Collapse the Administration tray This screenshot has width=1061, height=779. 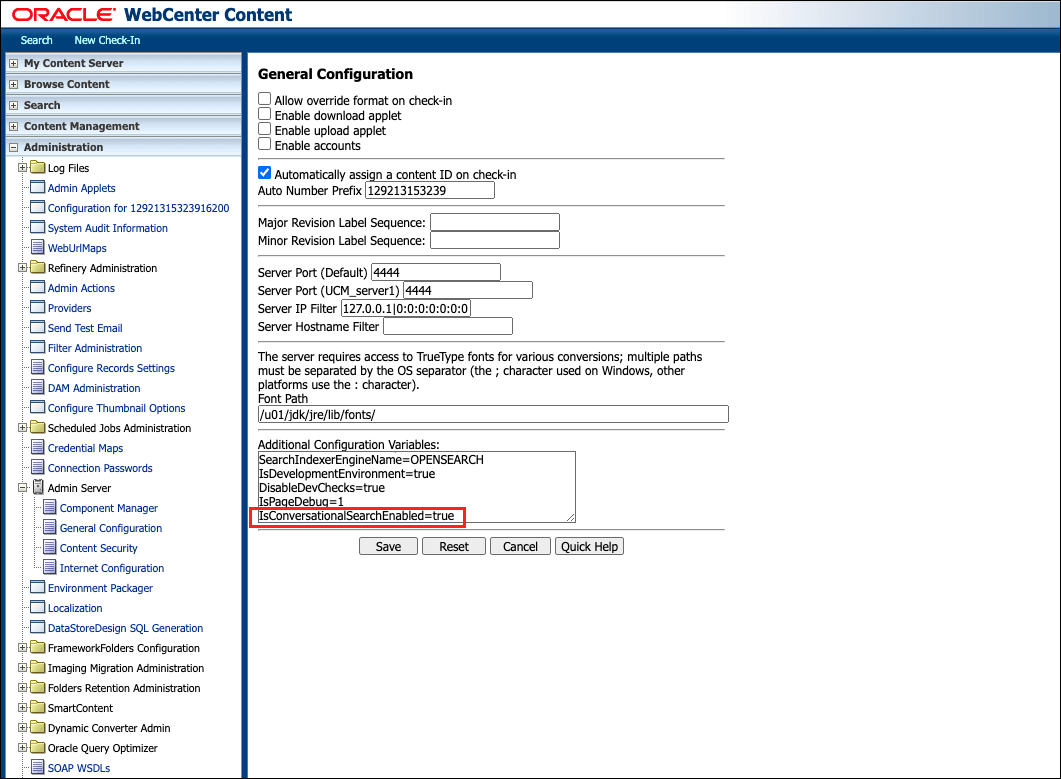pos(13,147)
